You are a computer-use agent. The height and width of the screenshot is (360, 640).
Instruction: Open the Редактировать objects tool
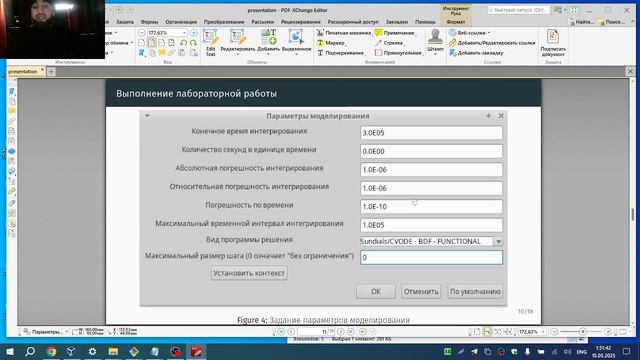click(238, 41)
